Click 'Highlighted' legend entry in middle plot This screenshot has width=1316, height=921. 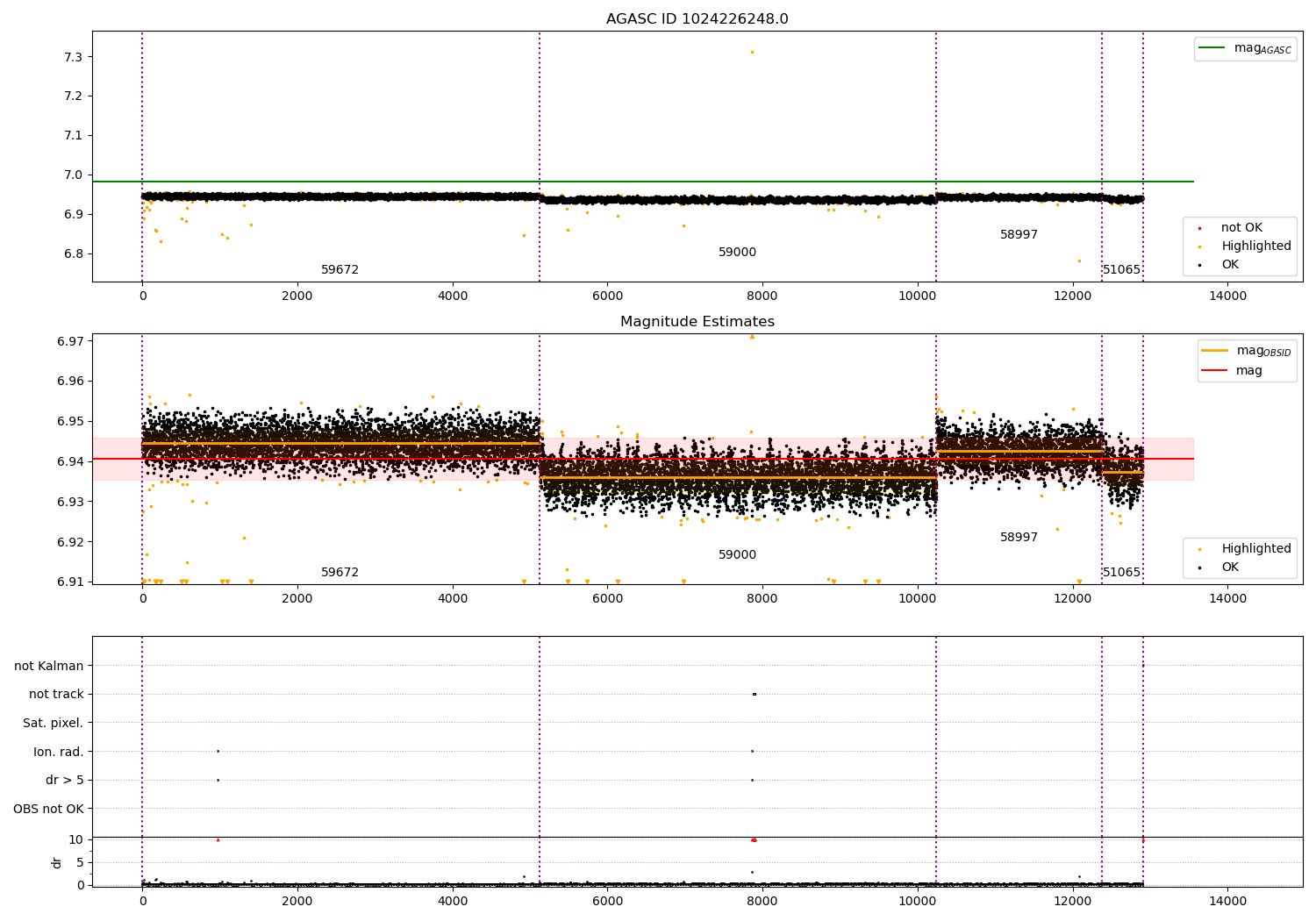click(1246, 549)
